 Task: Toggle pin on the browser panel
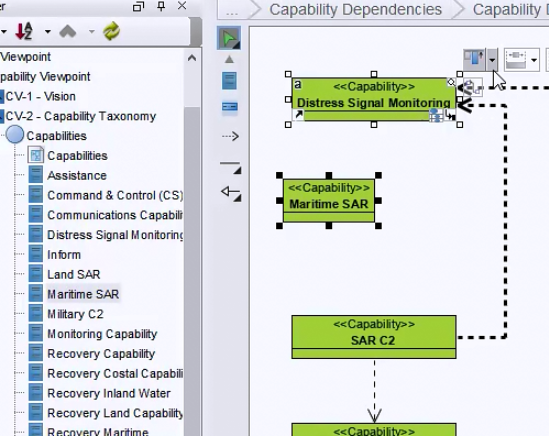(x=161, y=6)
